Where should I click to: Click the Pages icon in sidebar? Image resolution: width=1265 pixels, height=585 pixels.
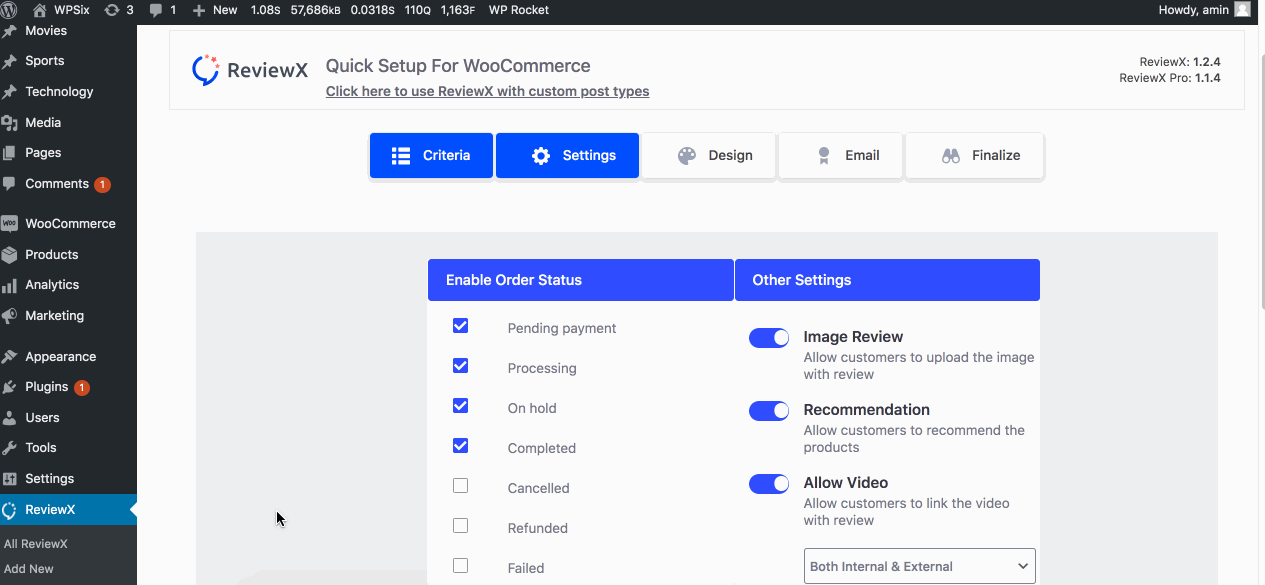[x=10, y=153]
